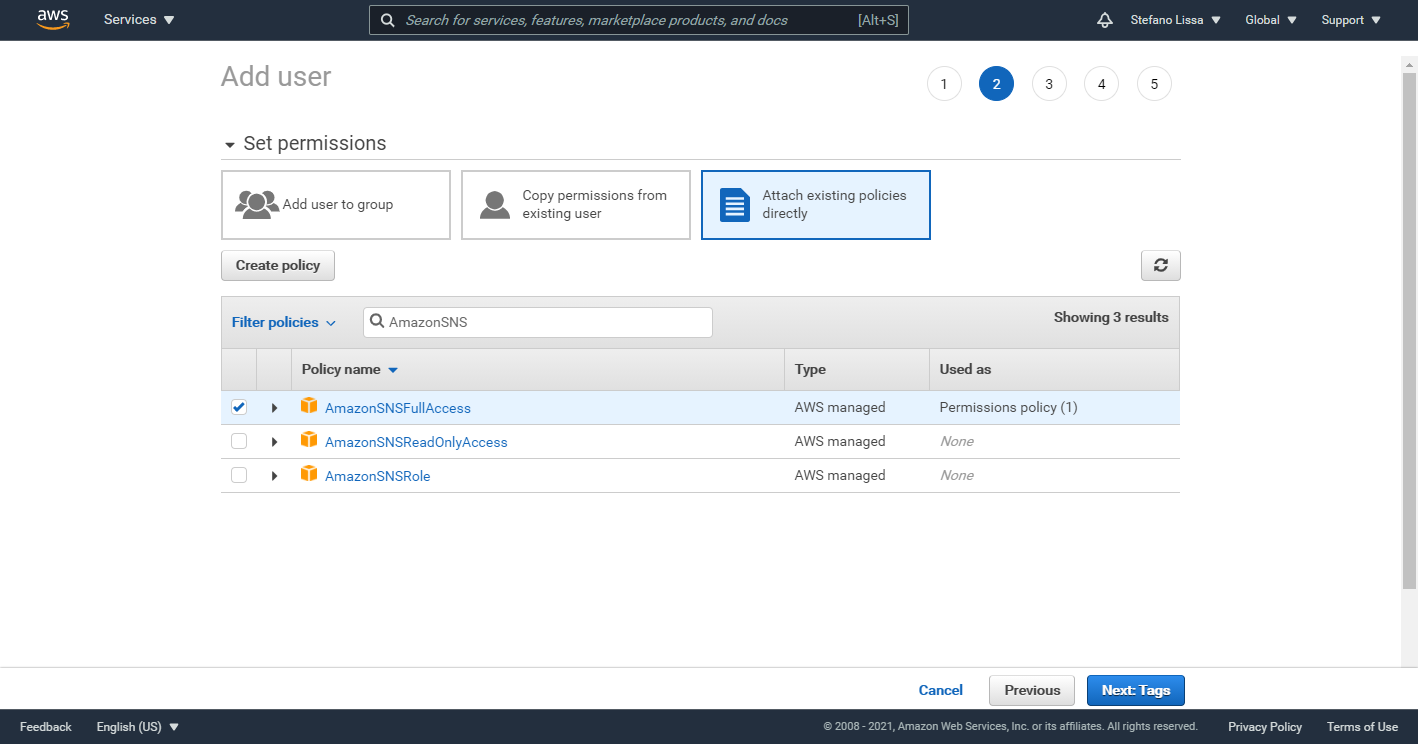Viewport: 1418px width, 744px height.
Task: Uncheck the AmazonSNSFullAccess checkbox
Action: click(x=239, y=407)
